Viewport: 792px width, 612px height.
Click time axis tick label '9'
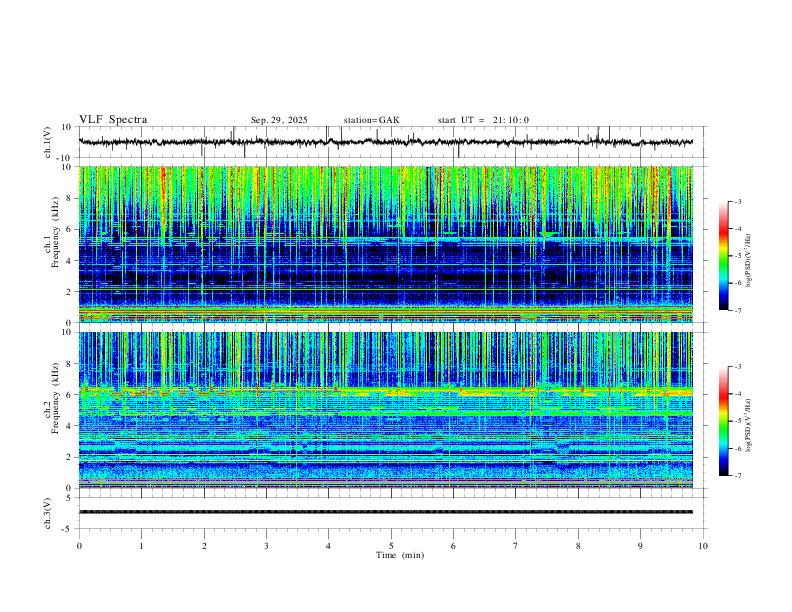pyautogui.click(x=640, y=546)
